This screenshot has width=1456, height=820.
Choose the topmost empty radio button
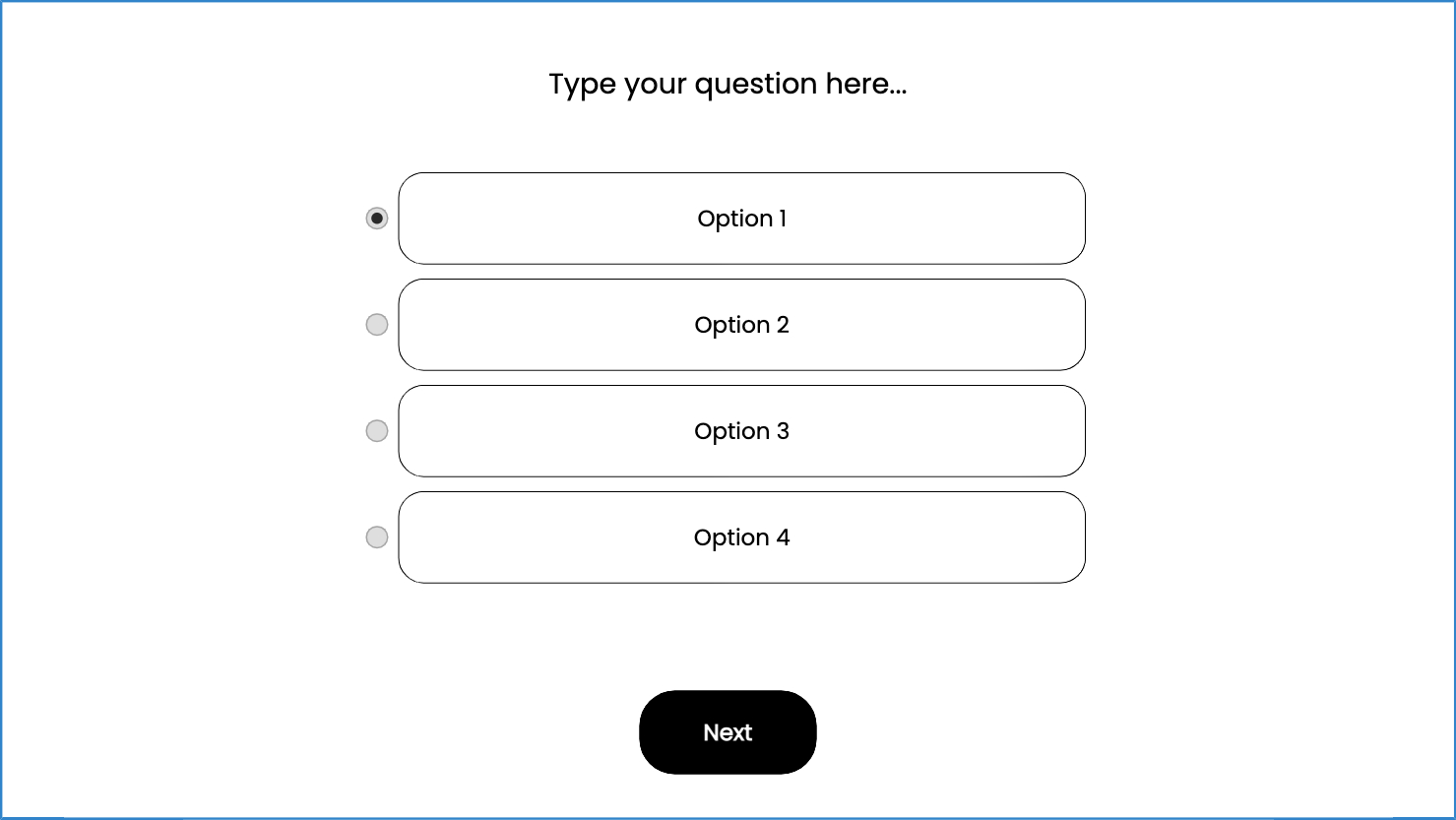pyautogui.click(x=377, y=325)
